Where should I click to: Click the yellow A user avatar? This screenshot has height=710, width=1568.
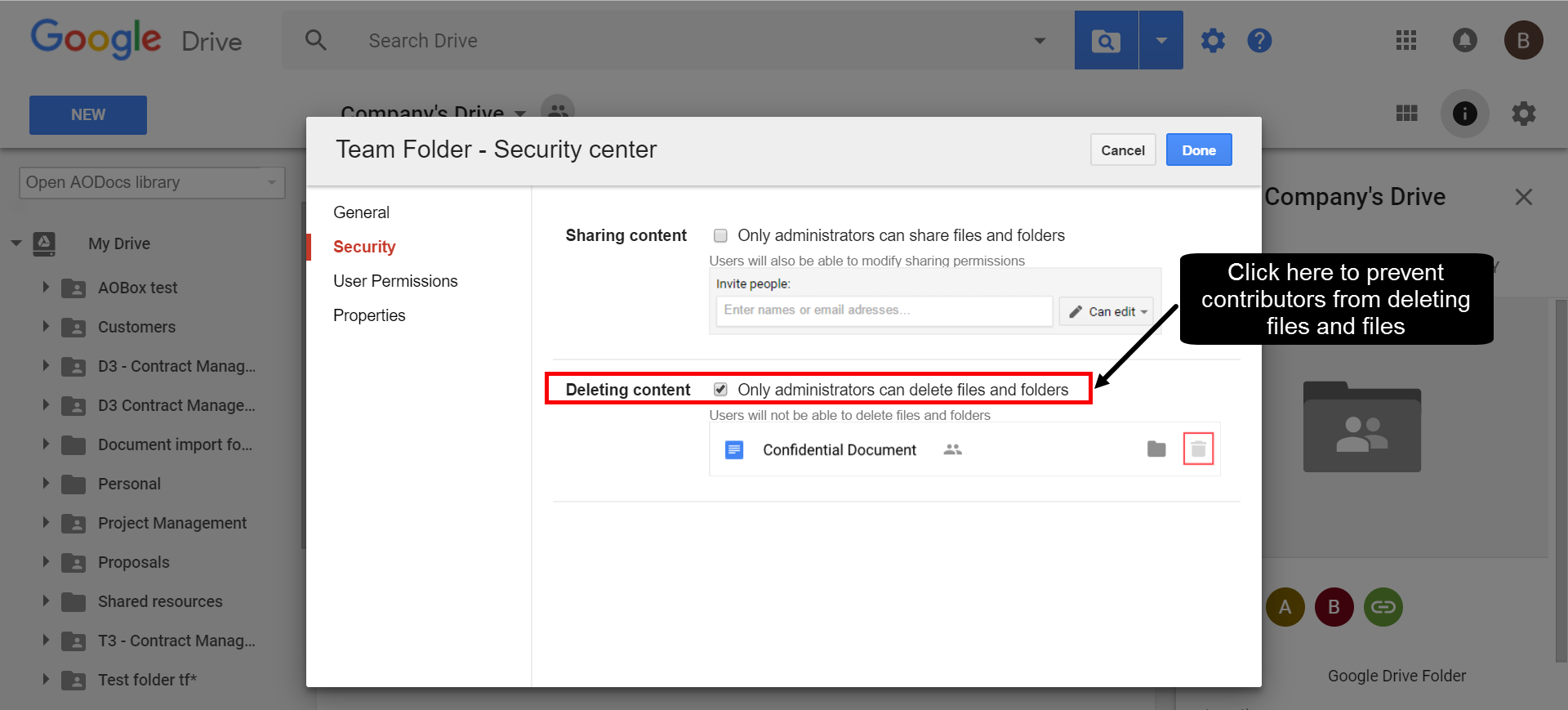(1285, 607)
